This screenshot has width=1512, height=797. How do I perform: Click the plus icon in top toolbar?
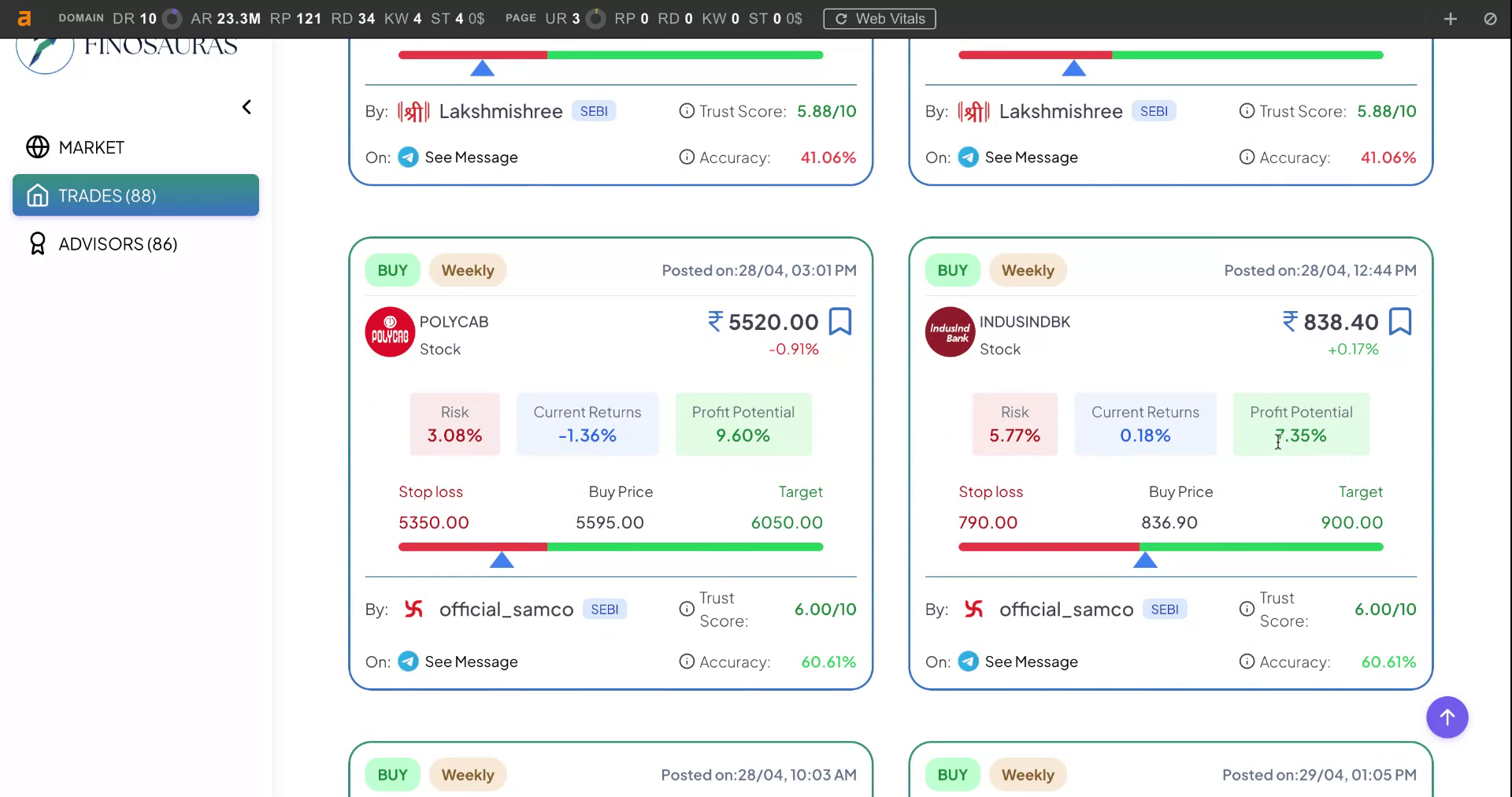[1451, 19]
